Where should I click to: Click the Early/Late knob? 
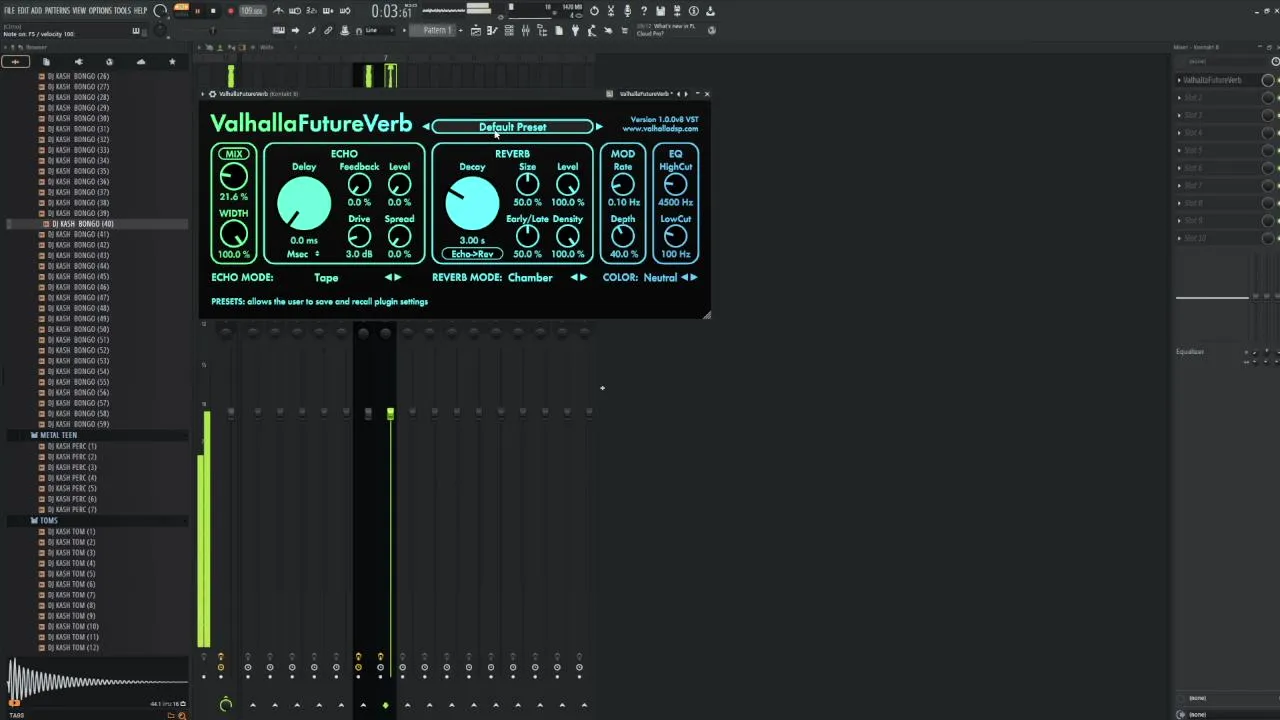pos(527,237)
